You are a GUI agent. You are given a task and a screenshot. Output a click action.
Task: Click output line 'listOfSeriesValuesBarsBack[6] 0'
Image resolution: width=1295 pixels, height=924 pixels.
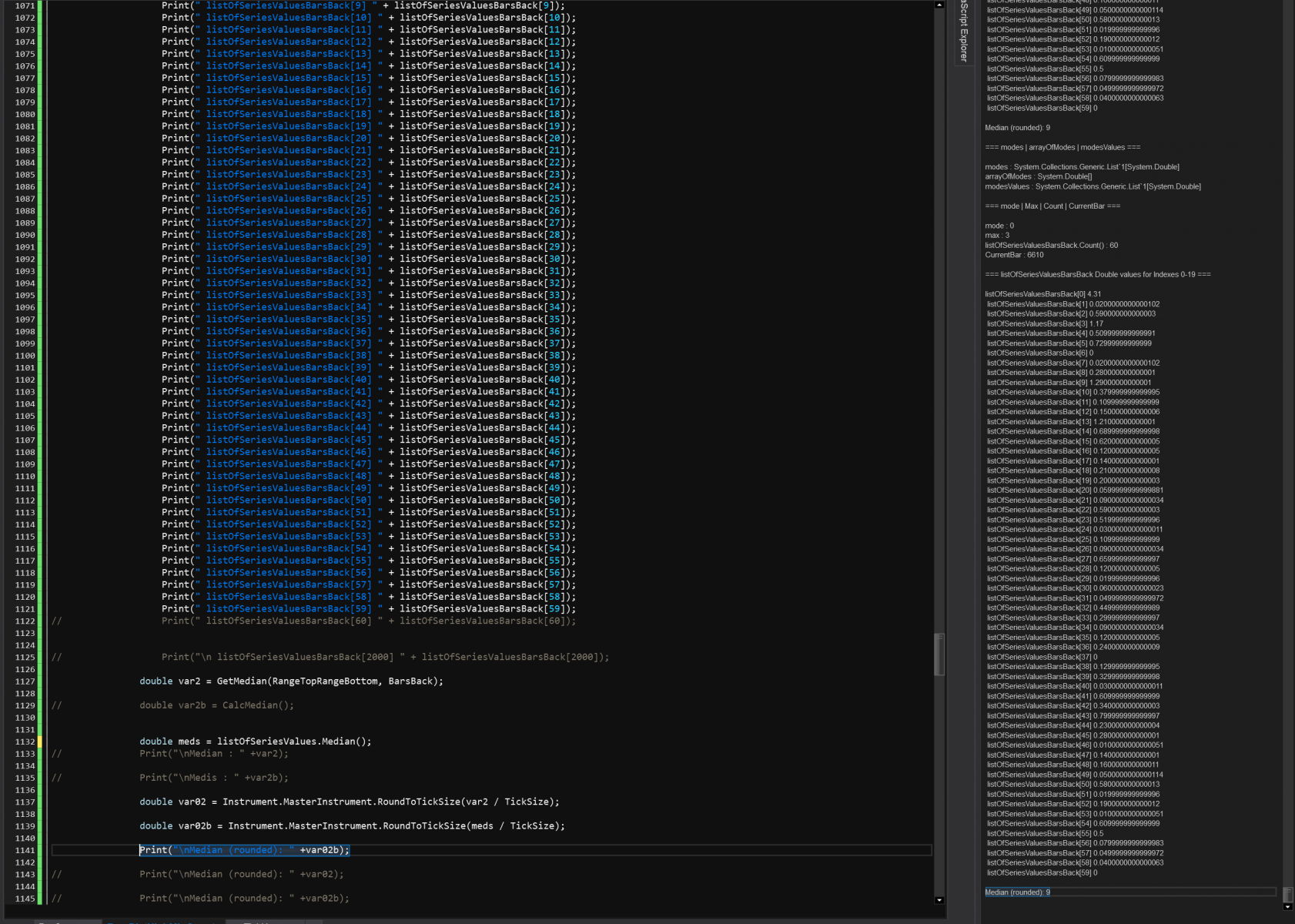1040,353
